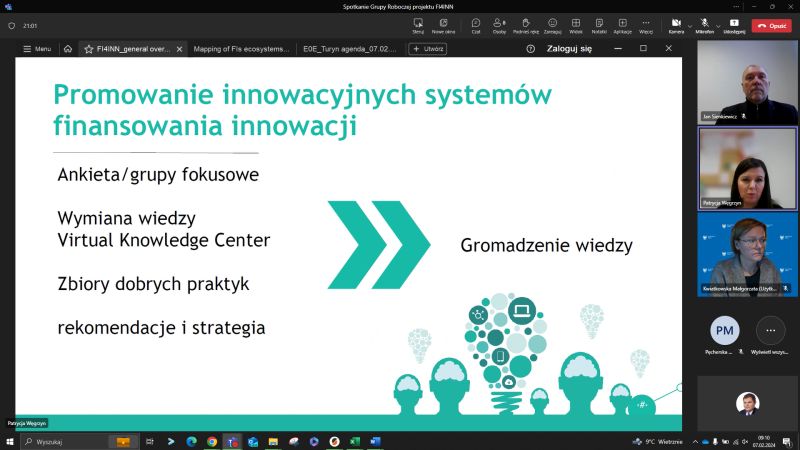Viewport: 800px width, 450px height.
Task: Switch to FI4INN_general over... tab
Action: 133,49
